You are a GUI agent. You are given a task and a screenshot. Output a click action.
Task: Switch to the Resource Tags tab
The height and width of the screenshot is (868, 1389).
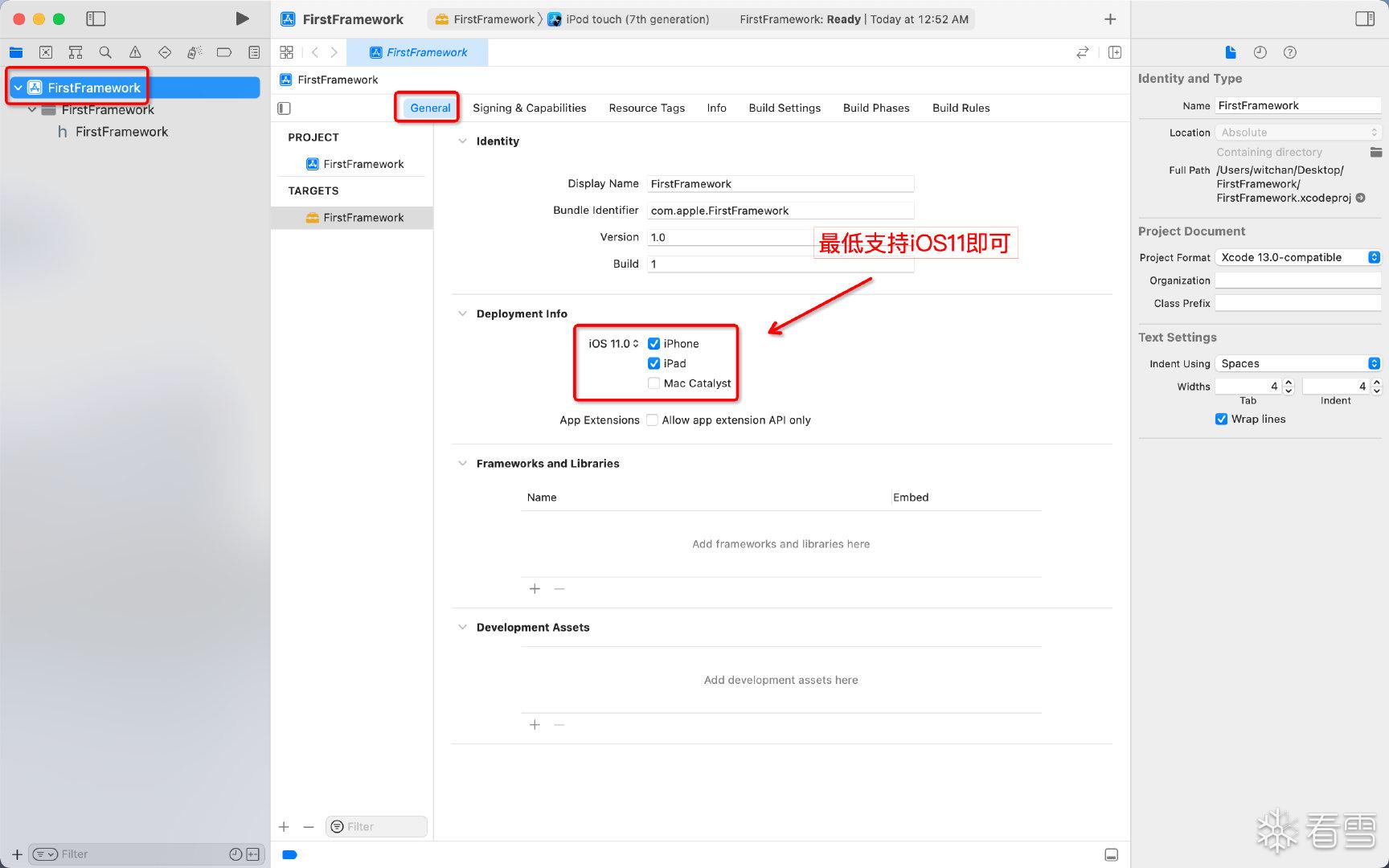point(646,108)
